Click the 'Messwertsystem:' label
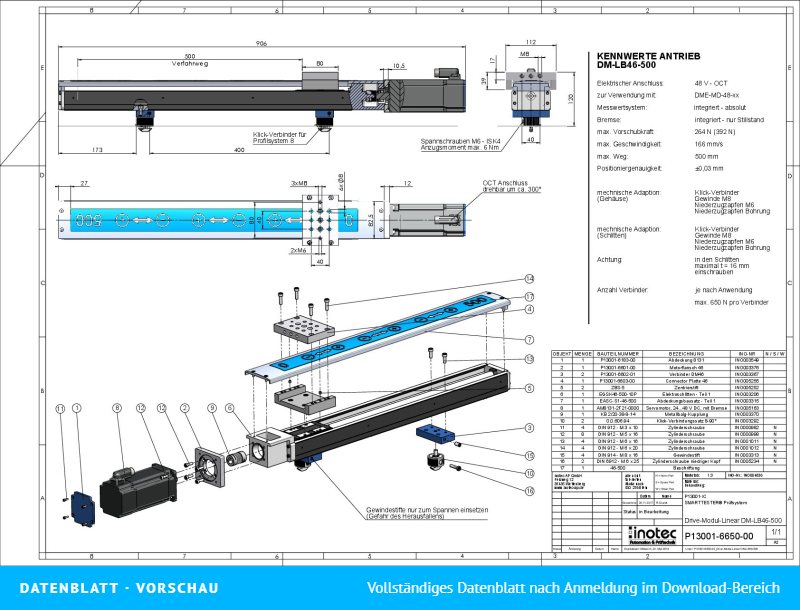 click(621, 108)
